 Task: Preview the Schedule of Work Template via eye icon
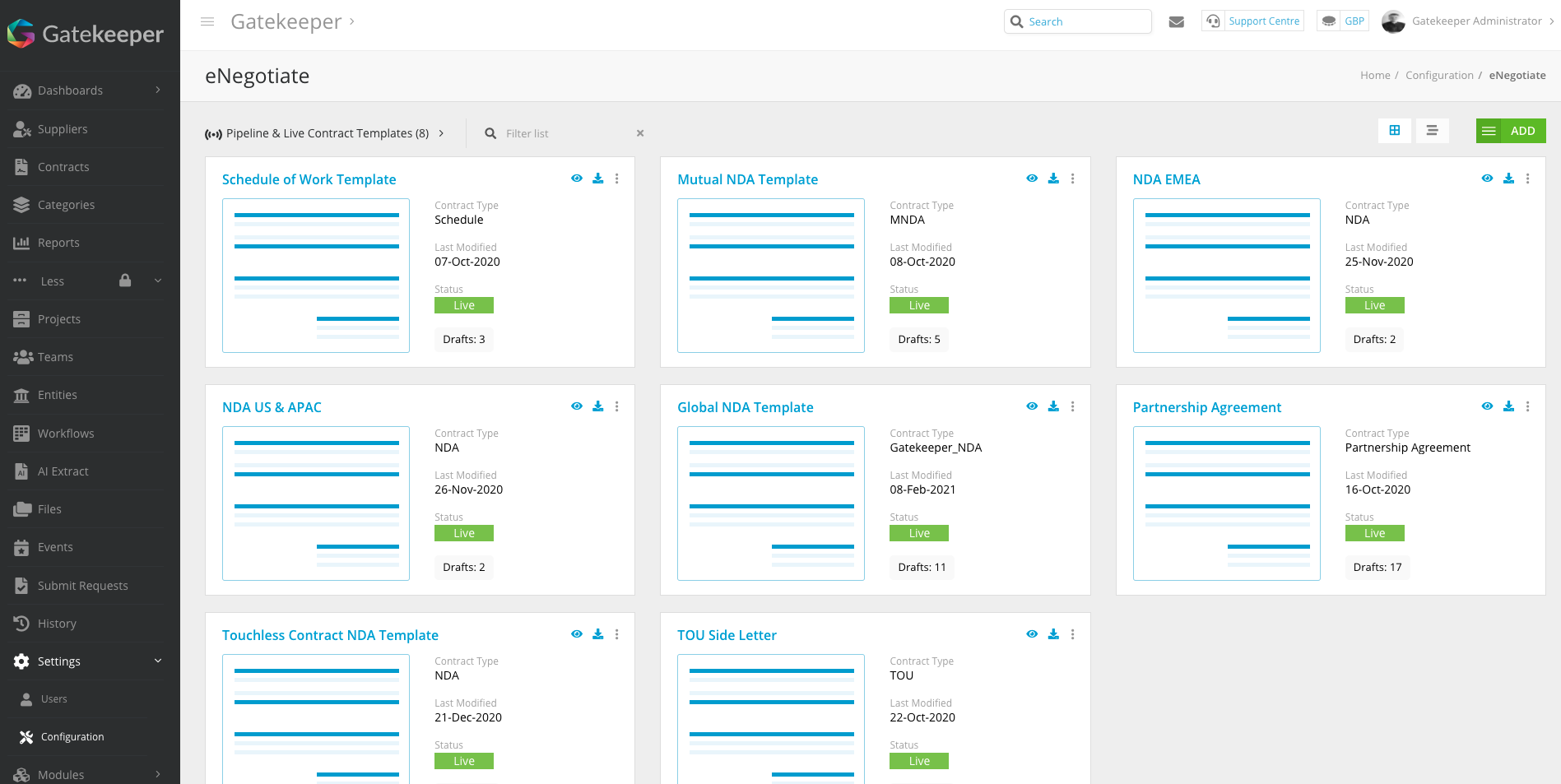tap(577, 179)
